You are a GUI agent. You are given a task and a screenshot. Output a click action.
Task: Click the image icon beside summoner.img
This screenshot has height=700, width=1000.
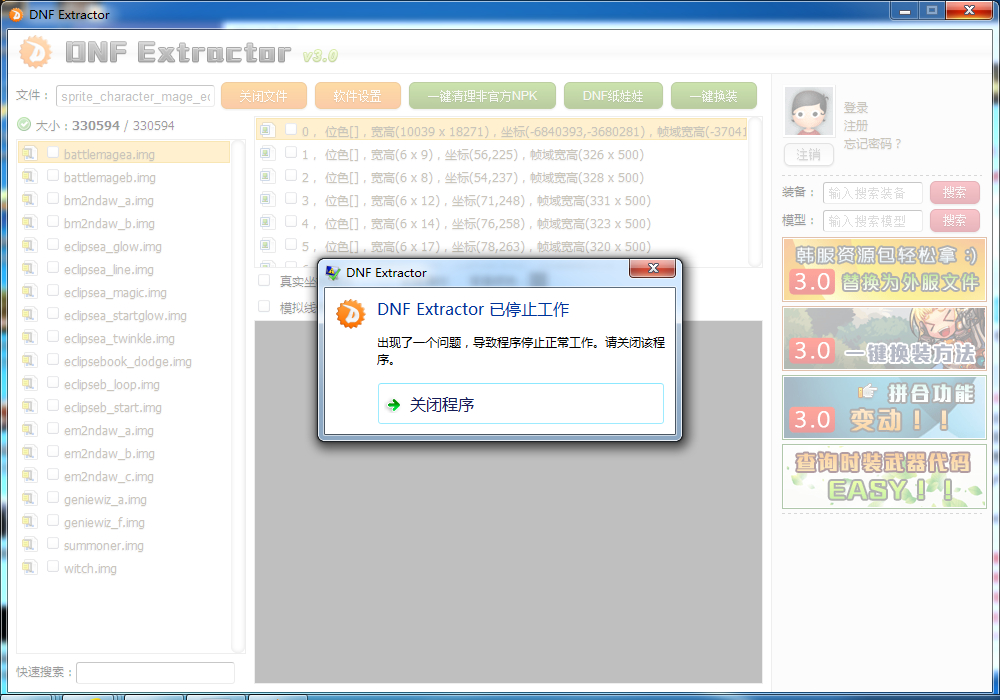click(29, 544)
